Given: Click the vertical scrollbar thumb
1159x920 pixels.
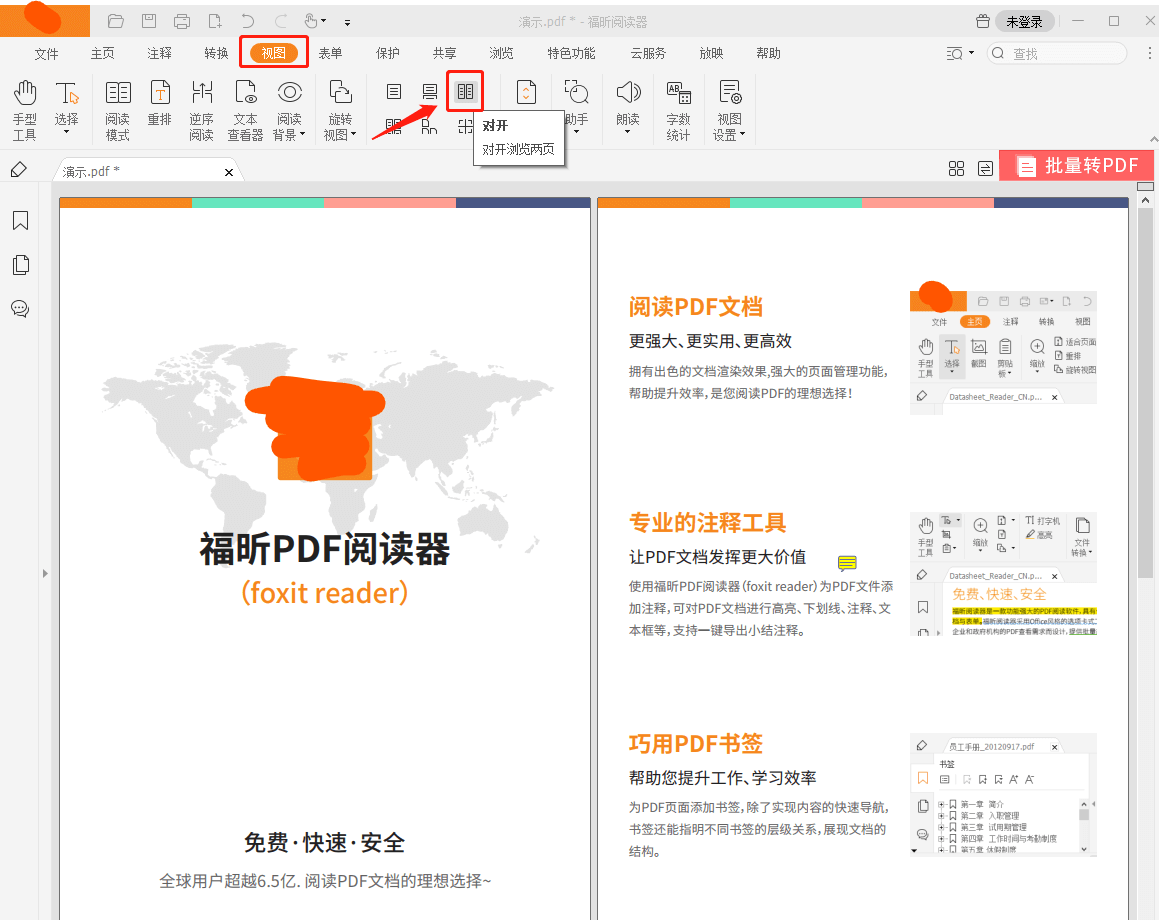Looking at the screenshot, I should point(1146,392).
